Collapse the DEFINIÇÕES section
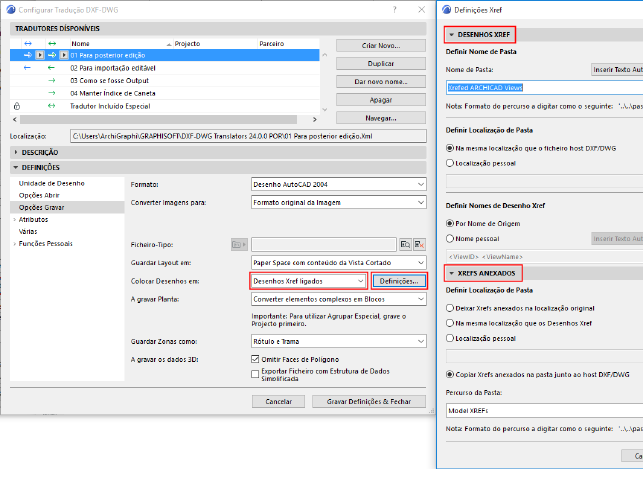 pos(16,167)
